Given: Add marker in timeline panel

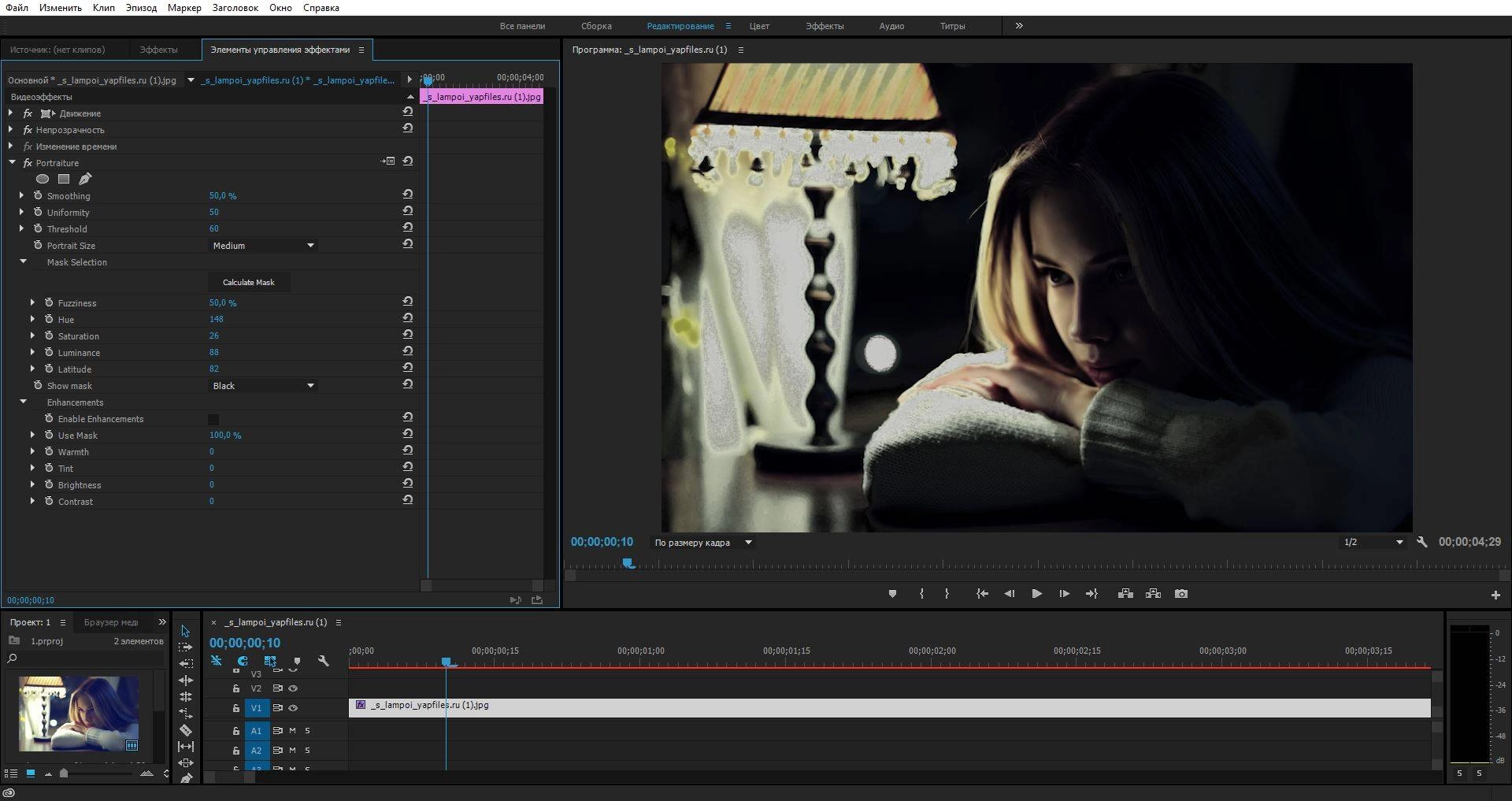Looking at the screenshot, I should click(297, 662).
